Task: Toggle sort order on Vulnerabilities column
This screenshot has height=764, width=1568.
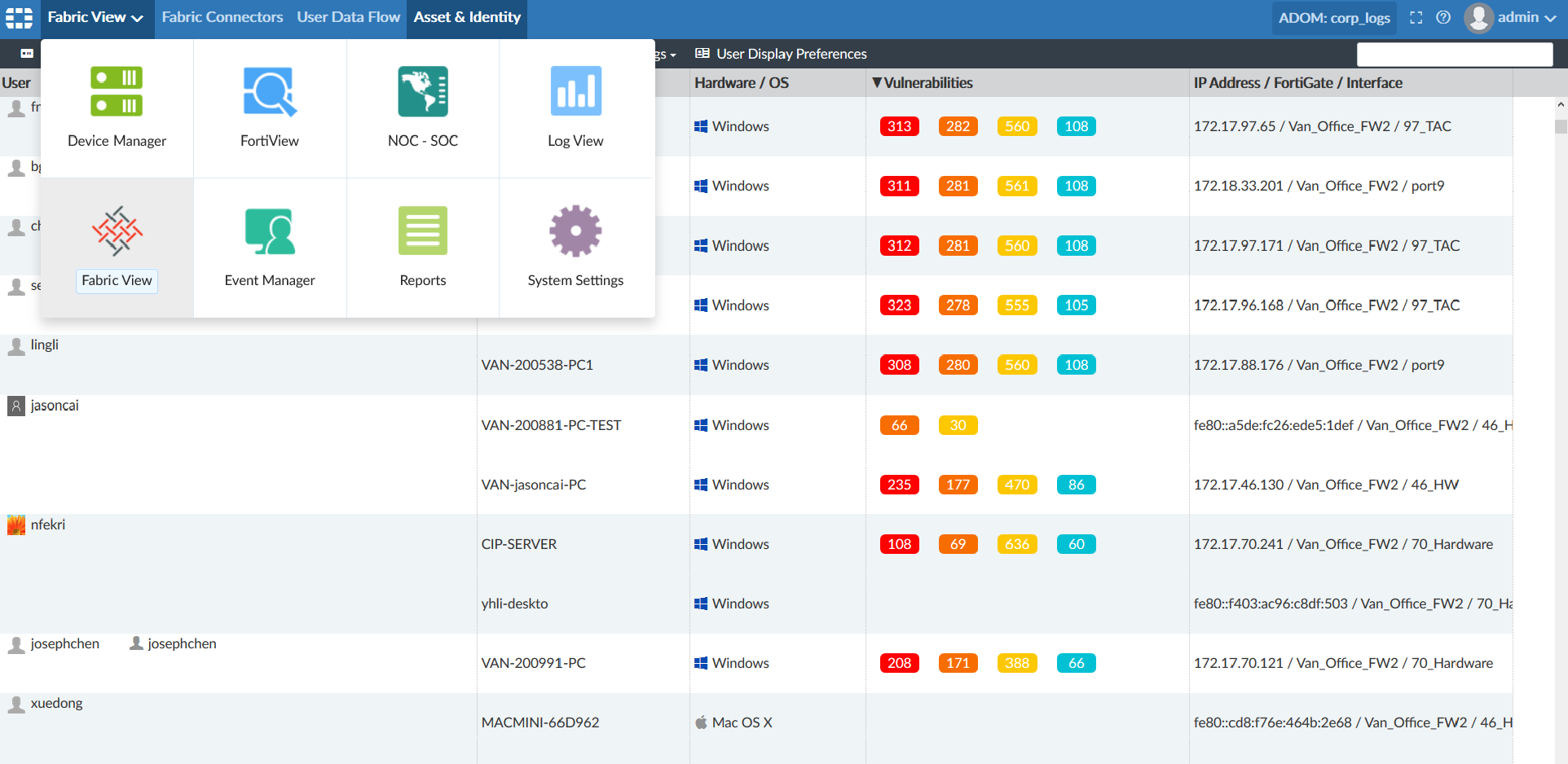Action: (922, 82)
